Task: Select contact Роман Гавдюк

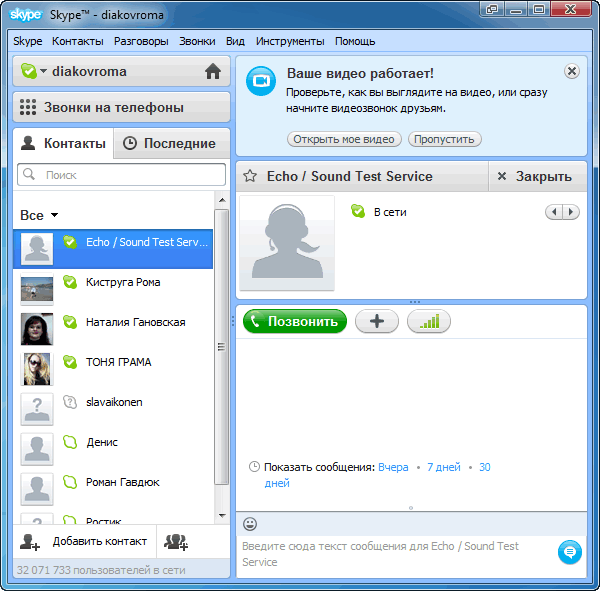Action: 113,489
